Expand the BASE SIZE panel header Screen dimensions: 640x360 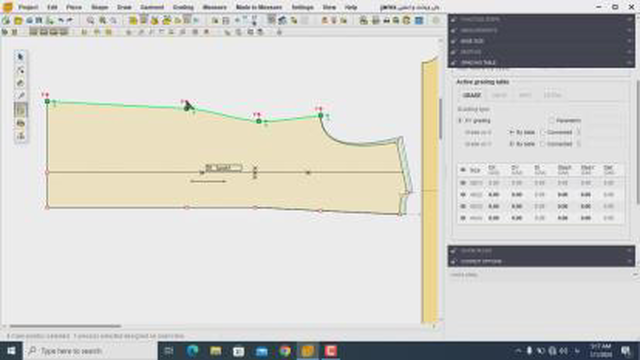(x=541, y=41)
